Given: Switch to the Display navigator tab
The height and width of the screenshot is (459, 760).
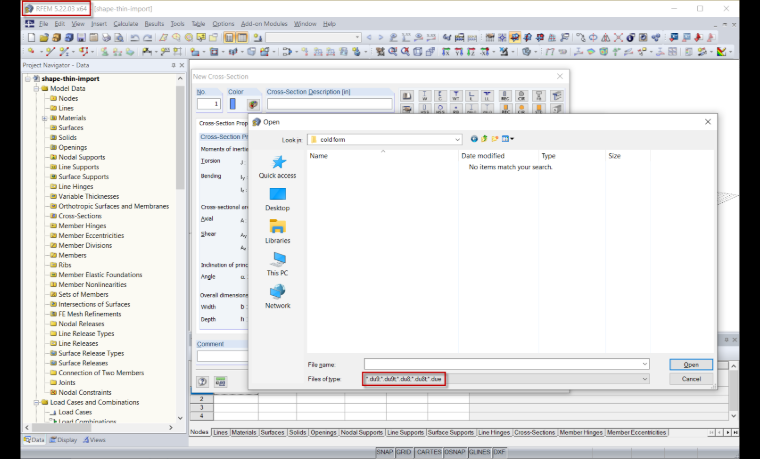Looking at the screenshot, I should [x=63, y=440].
